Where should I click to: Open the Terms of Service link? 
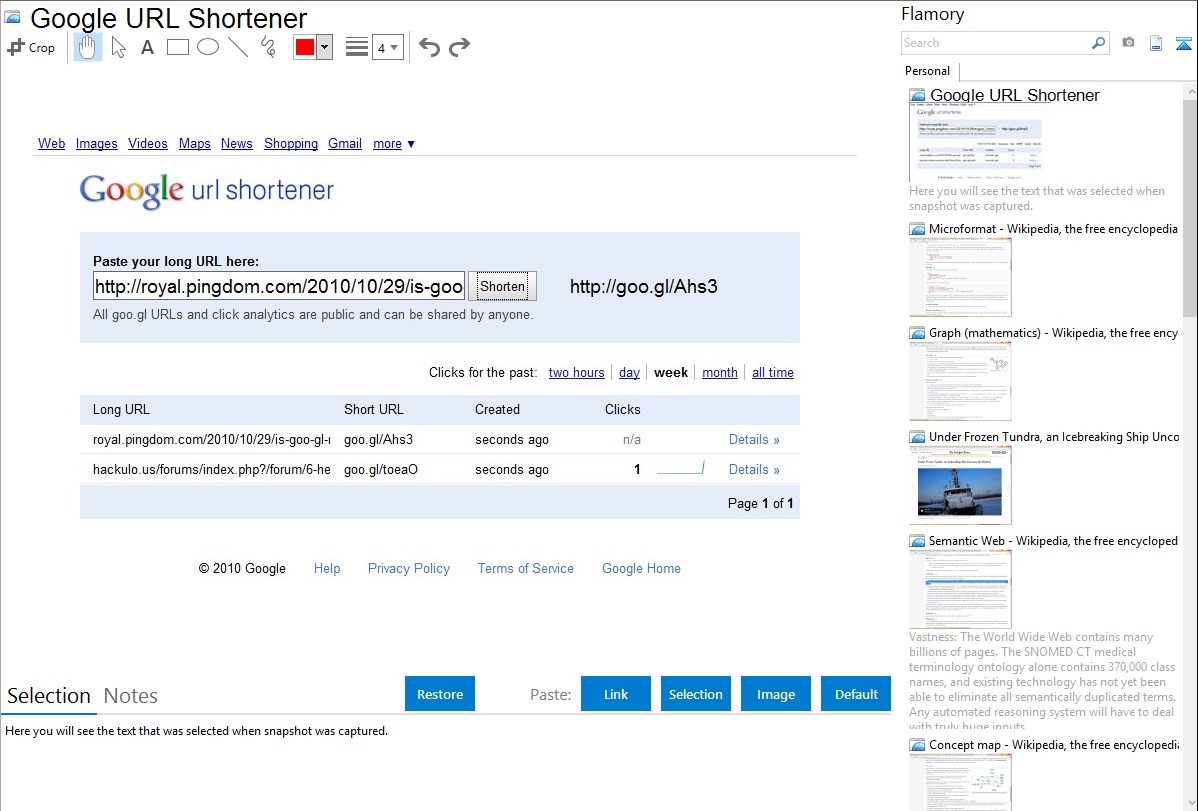(526, 568)
